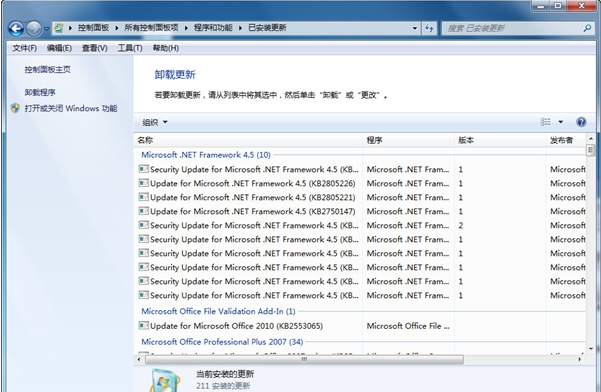Collapse the Microsoft Office File Validation Add-In (1) group
The image size is (601, 392).
(x=218, y=311)
